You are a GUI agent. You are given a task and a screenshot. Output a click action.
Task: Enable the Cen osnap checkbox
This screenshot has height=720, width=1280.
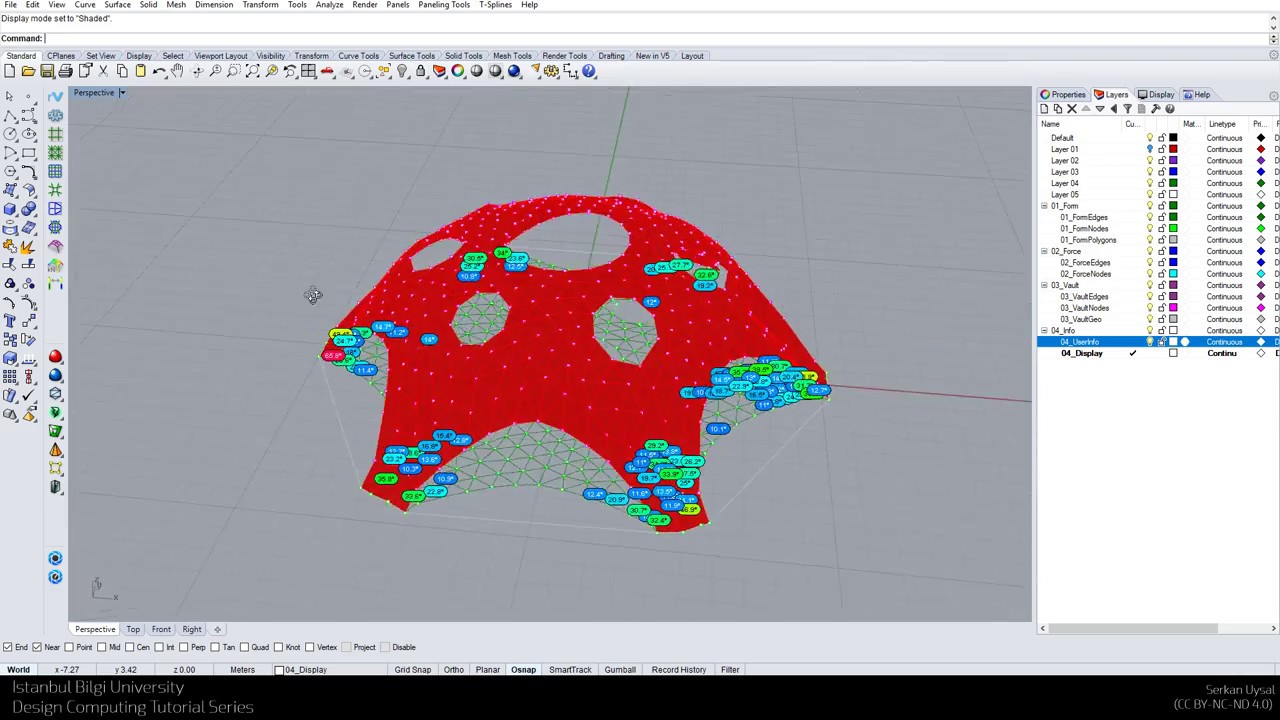coord(130,647)
